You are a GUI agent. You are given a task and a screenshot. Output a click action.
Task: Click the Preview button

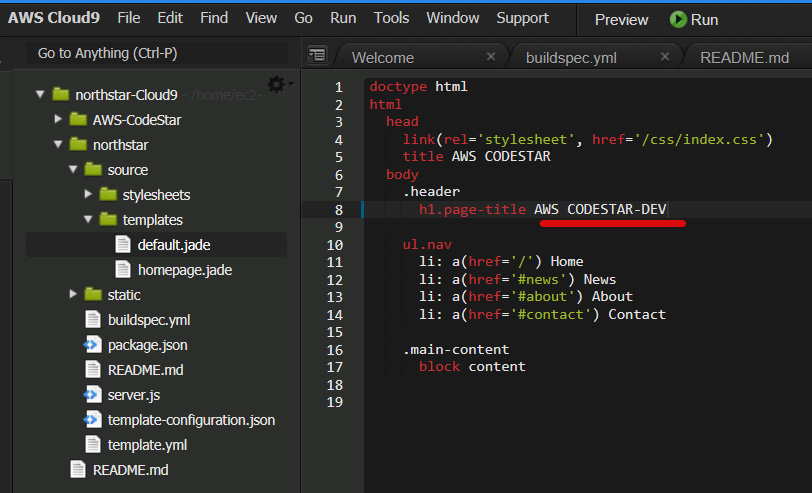point(621,20)
